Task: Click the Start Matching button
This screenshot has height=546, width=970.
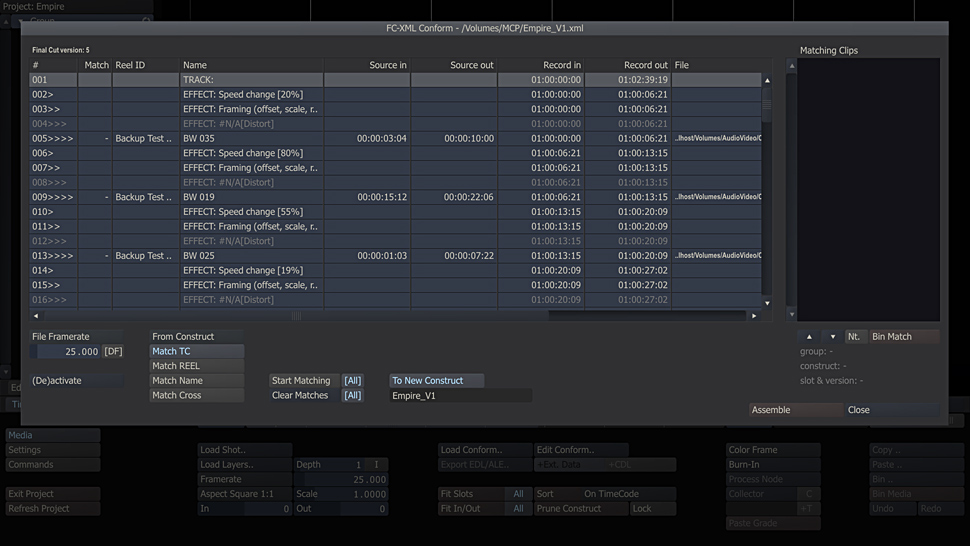Action: pos(301,381)
